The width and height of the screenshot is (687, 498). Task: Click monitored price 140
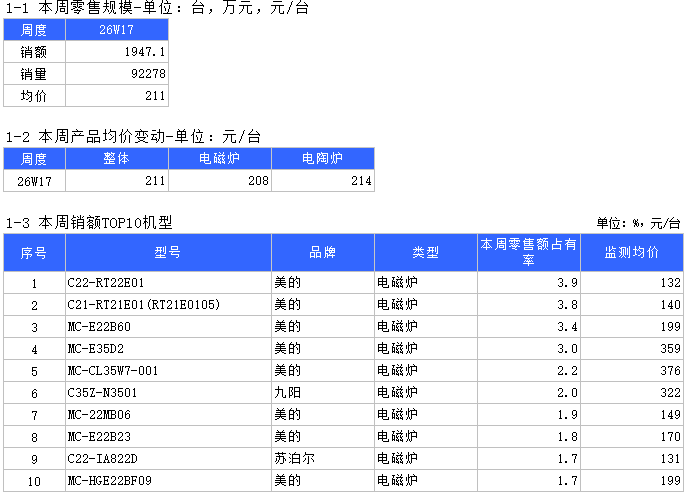pyautogui.click(x=671, y=305)
